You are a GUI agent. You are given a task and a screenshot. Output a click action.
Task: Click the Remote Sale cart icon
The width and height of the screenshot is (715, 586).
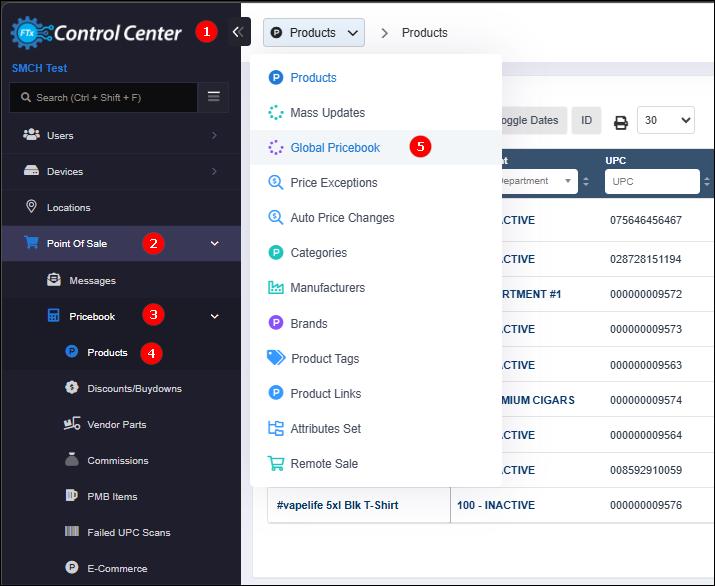(276, 463)
